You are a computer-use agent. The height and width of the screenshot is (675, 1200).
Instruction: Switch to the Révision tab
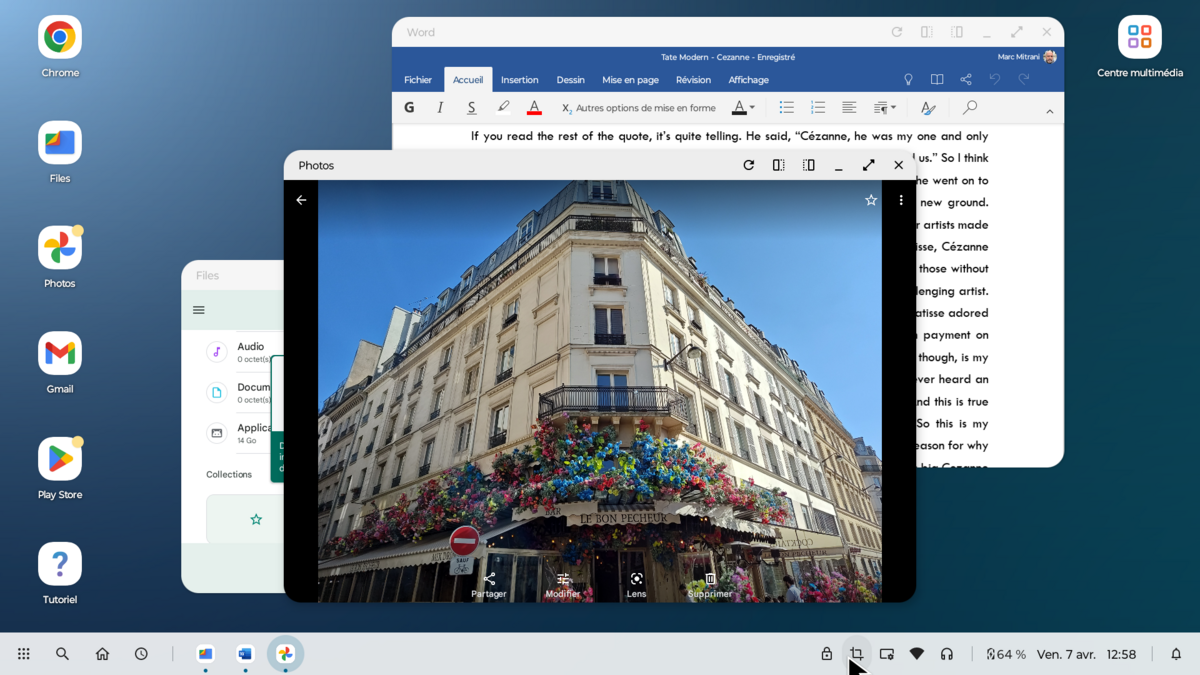click(x=693, y=80)
